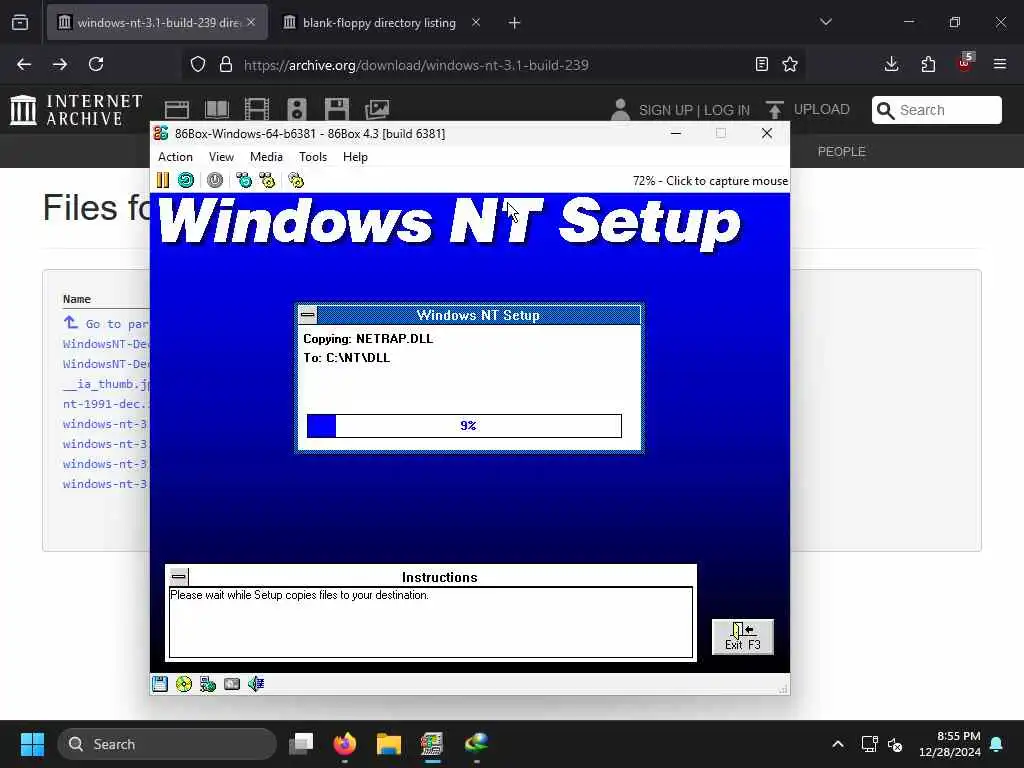
Task: Click the UPLOAD link
Action: tap(821, 109)
